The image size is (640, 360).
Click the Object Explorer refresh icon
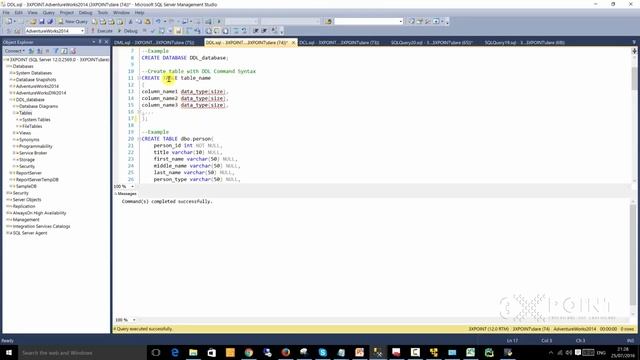(64, 51)
